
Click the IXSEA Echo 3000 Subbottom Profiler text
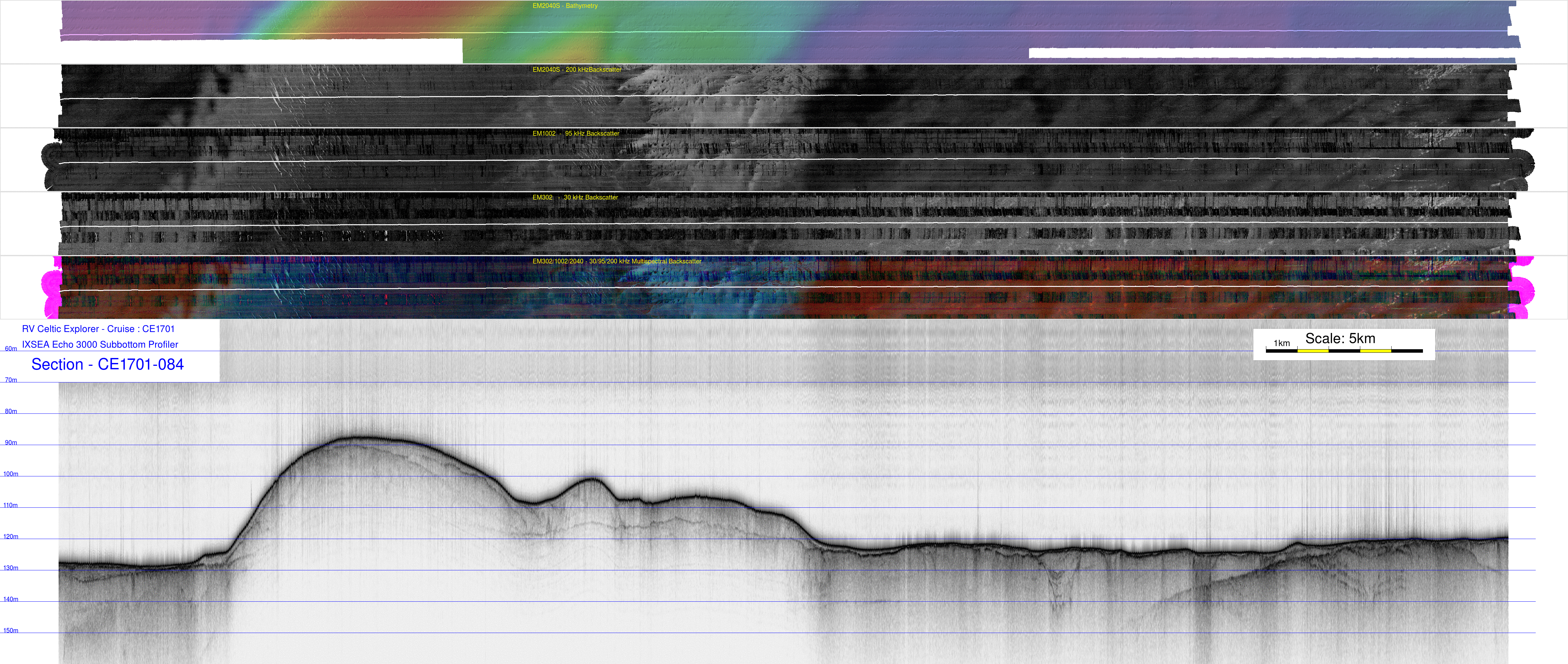[100, 345]
